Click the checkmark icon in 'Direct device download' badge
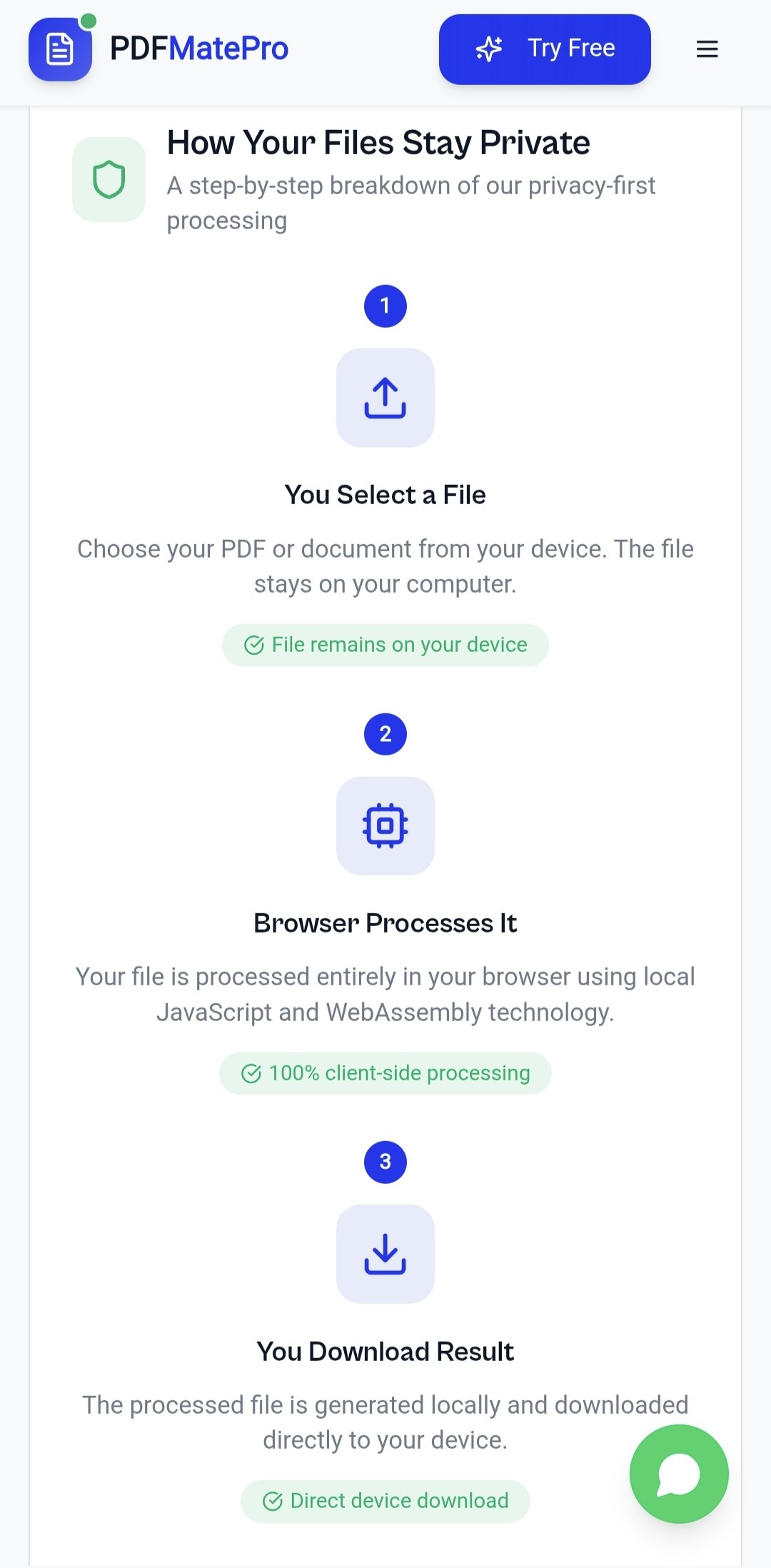This screenshot has height=1568, width=771. pos(274,1500)
